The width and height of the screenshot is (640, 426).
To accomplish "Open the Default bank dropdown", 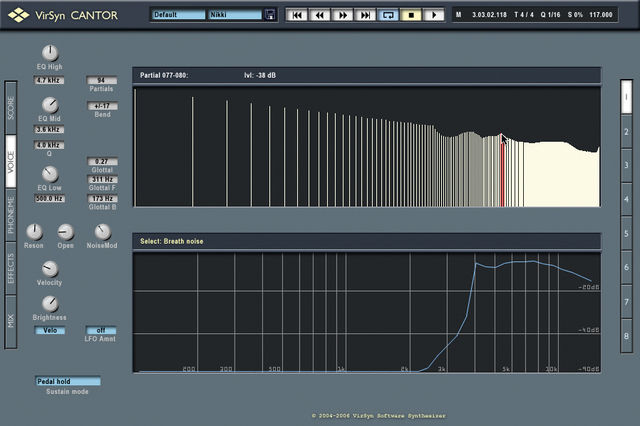I will (178, 15).
